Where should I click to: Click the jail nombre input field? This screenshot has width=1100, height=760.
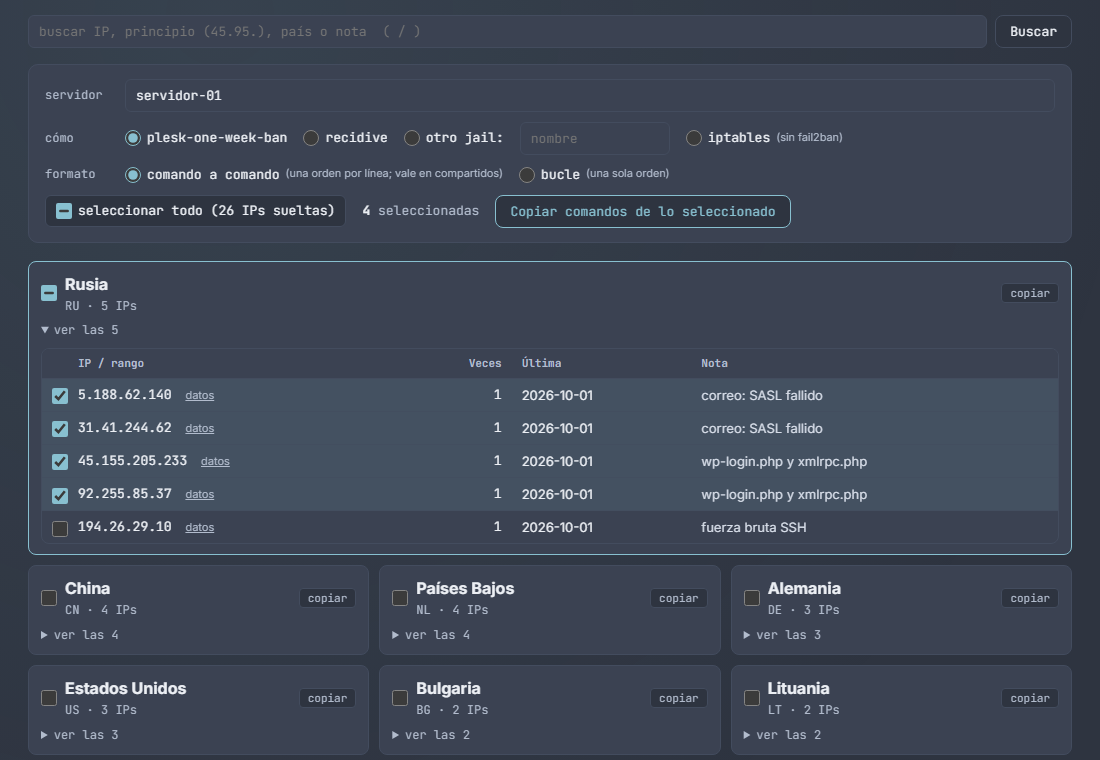coord(594,138)
